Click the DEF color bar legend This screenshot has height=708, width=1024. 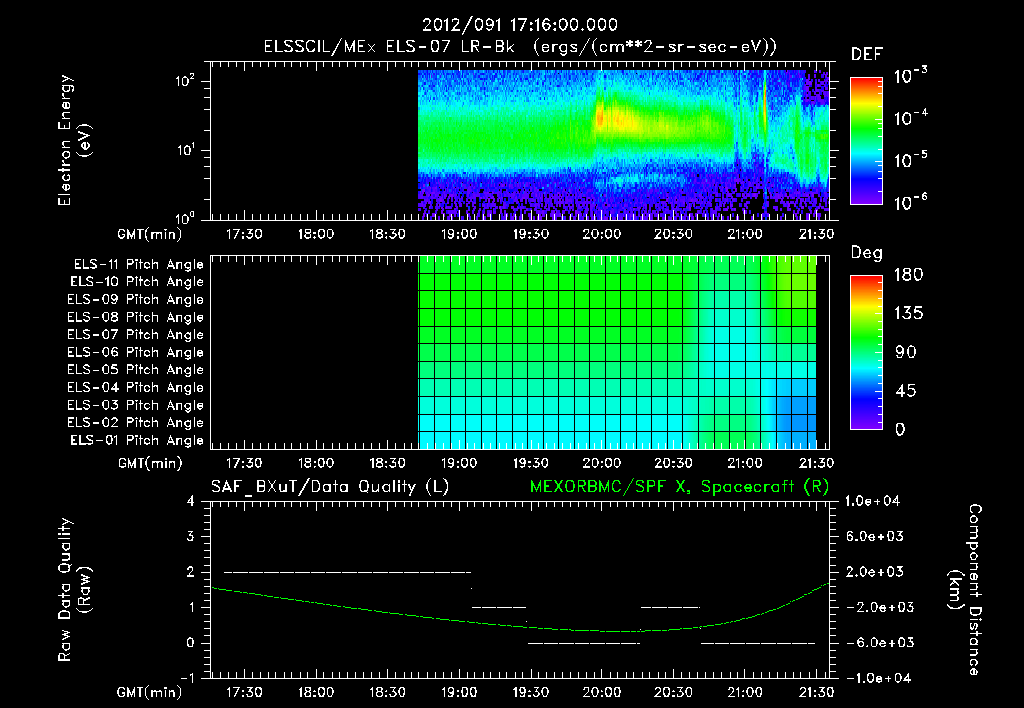coord(866,141)
